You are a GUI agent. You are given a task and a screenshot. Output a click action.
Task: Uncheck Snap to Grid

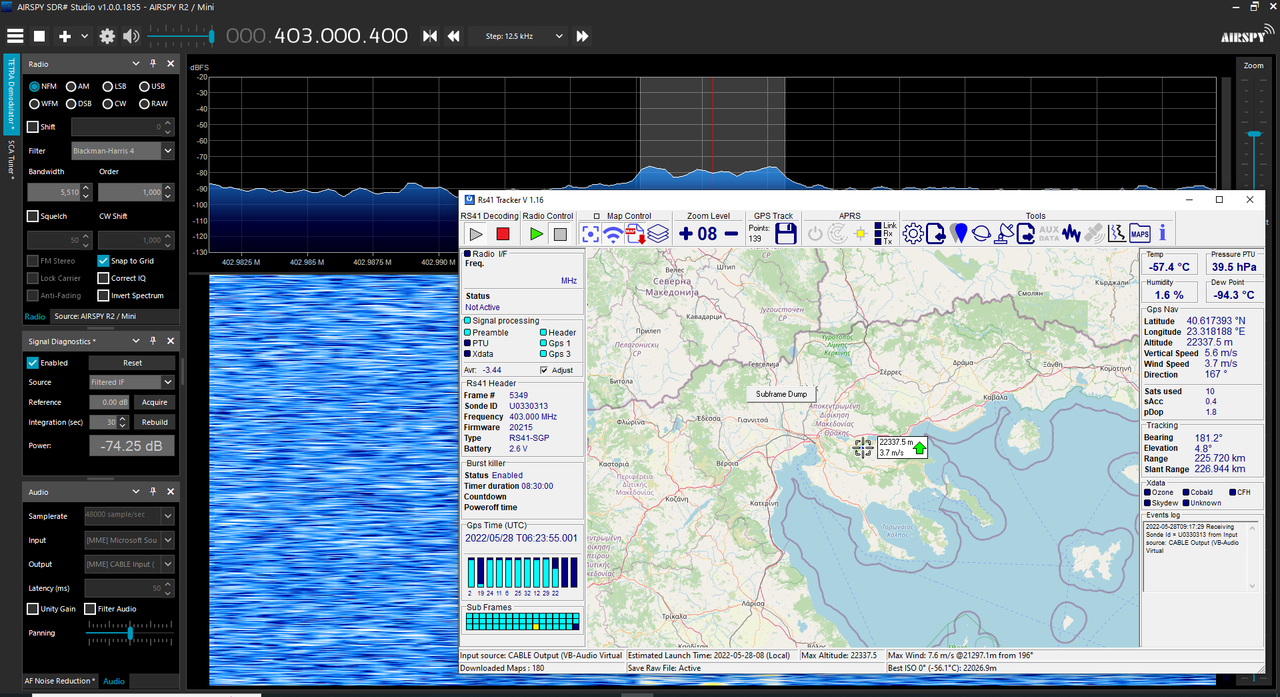point(125,261)
